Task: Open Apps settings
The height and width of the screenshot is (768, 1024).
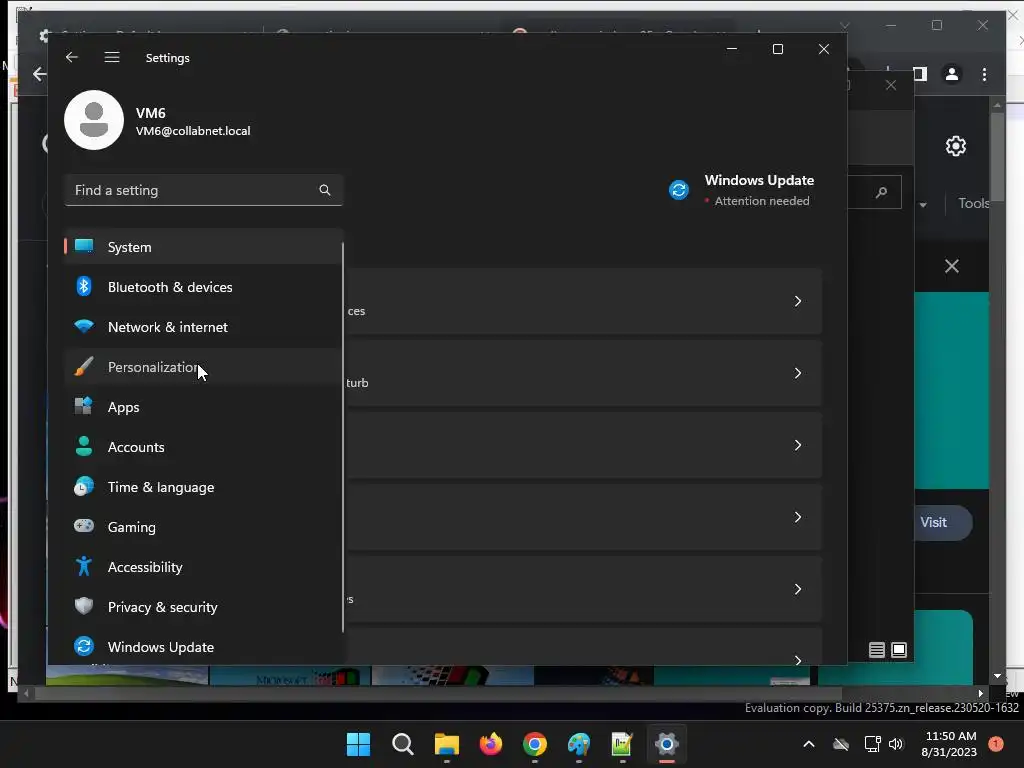Action: pos(202,407)
